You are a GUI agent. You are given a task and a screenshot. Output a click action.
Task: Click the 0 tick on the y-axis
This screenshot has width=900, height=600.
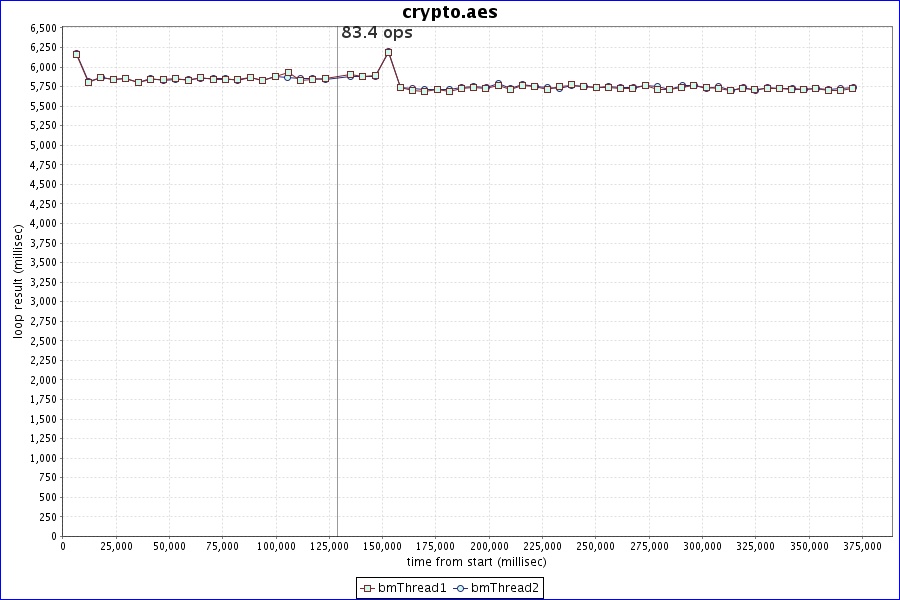click(x=54, y=536)
